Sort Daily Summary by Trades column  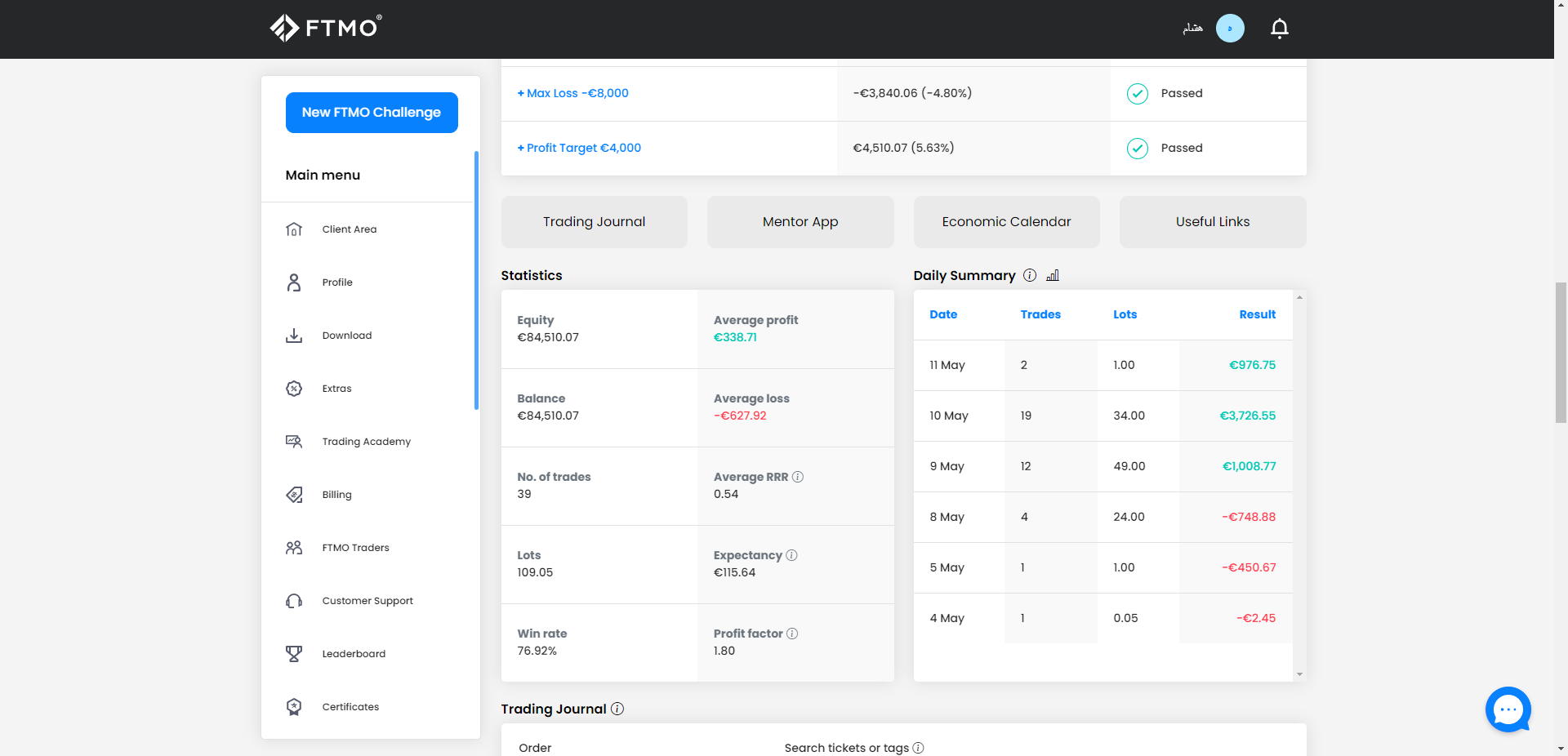[x=1040, y=314]
